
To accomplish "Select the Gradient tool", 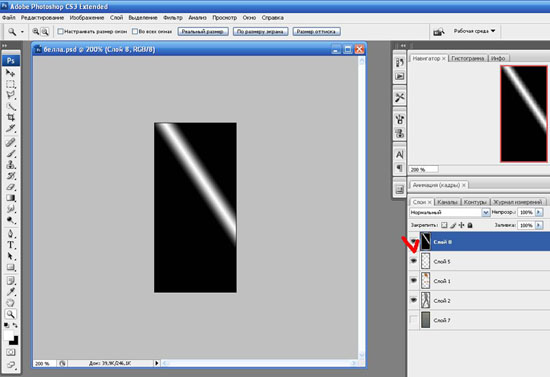I will 11,198.
